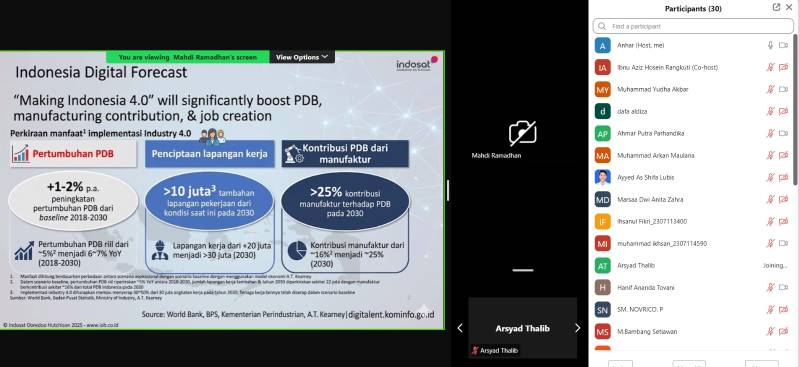
Task: Click Anhar's microphone icon
Action: 770,45
